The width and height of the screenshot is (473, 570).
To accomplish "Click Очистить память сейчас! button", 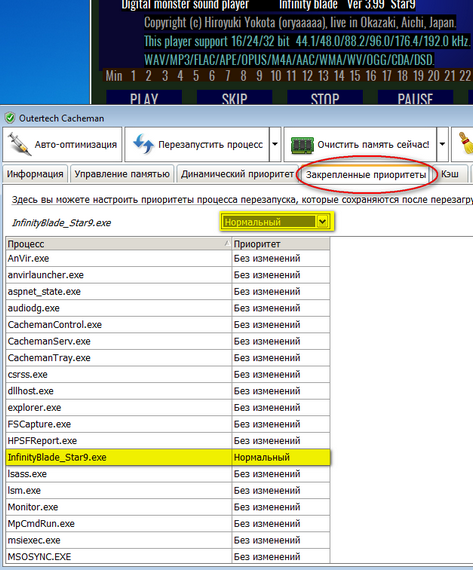I will pyautogui.click(x=360, y=144).
